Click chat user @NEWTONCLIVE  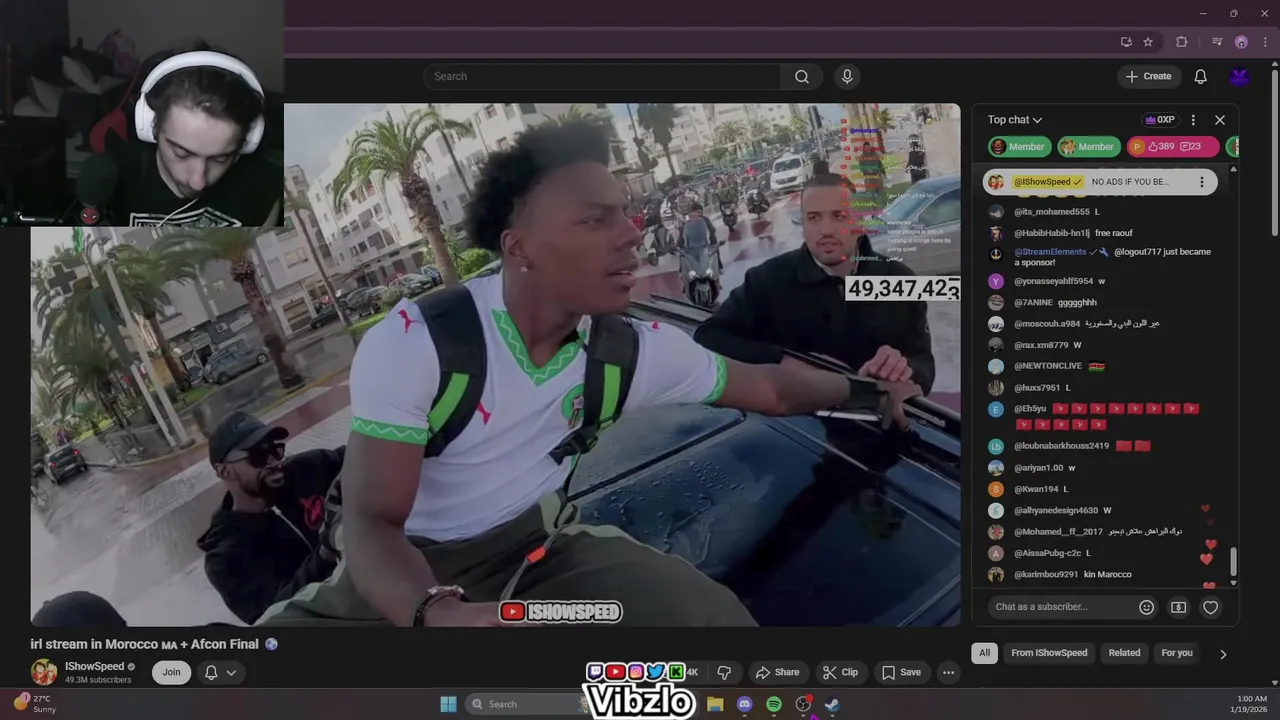point(1048,366)
